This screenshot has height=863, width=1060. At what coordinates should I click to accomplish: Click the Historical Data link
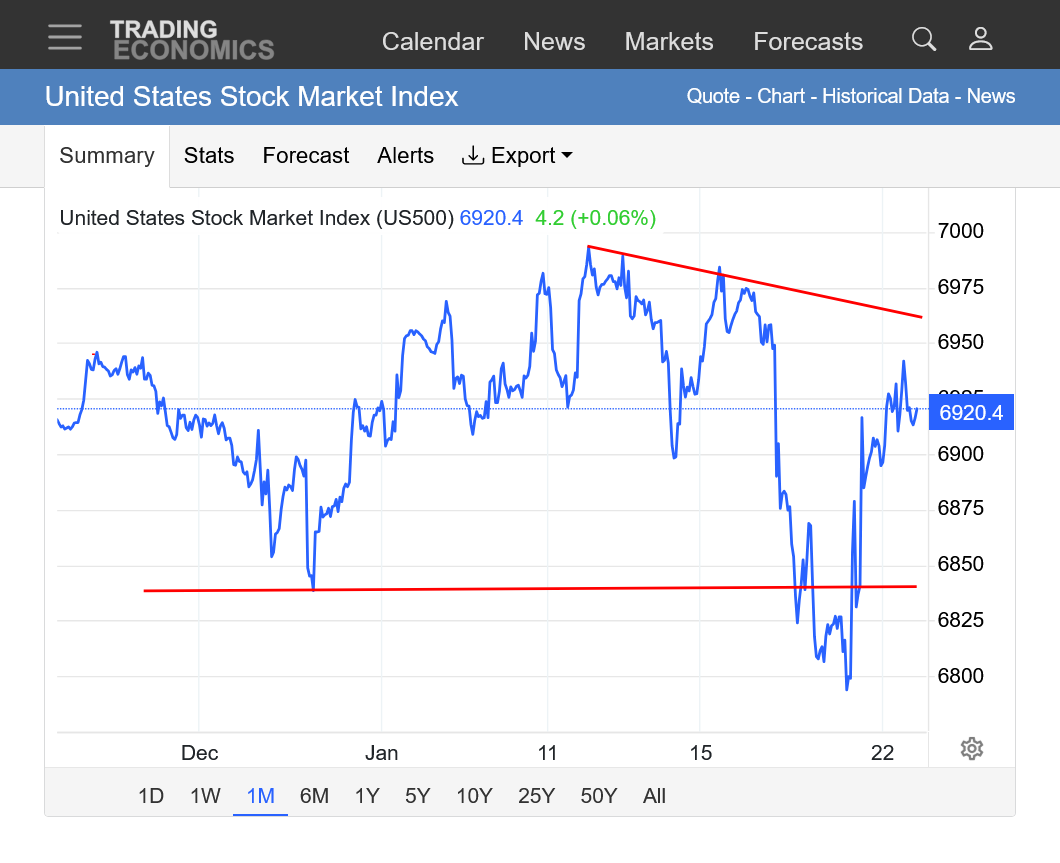pyautogui.click(x=885, y=97)
